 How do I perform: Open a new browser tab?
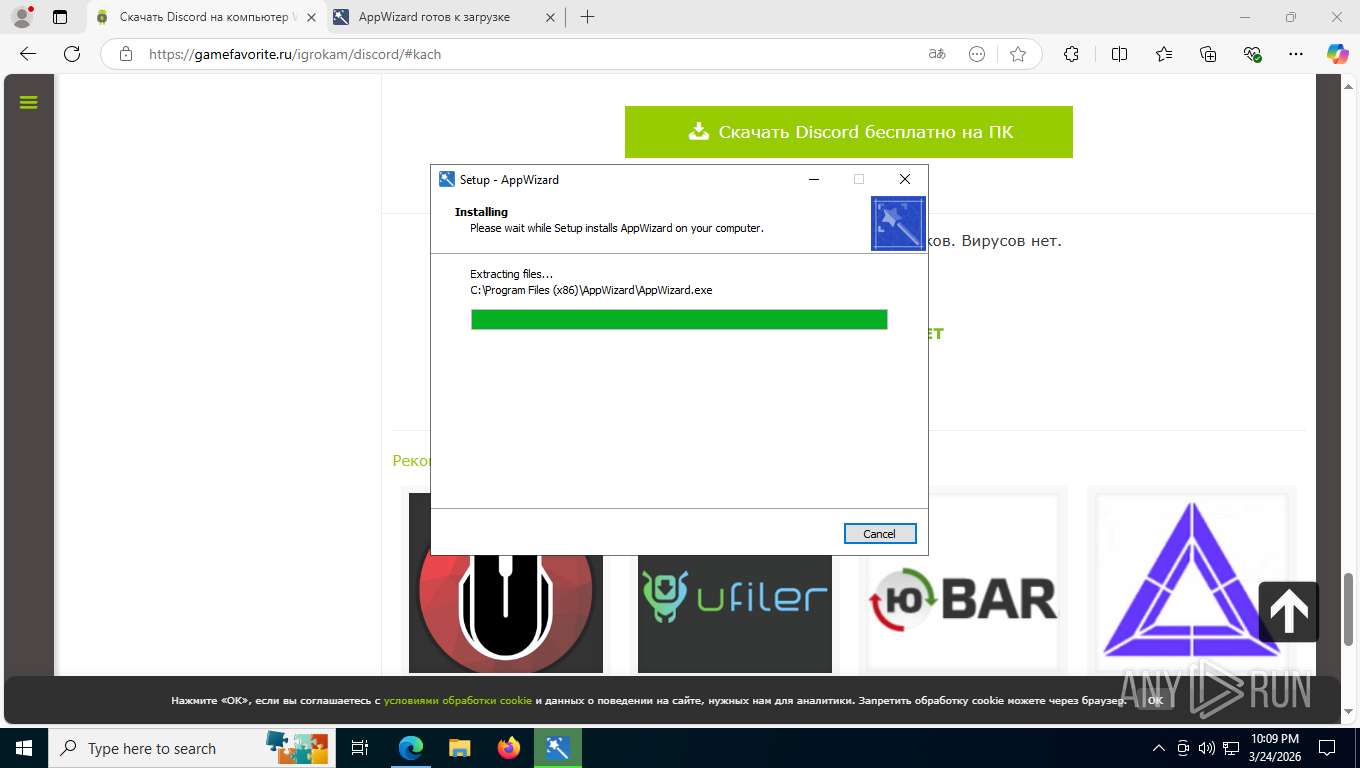coord(587,17)
